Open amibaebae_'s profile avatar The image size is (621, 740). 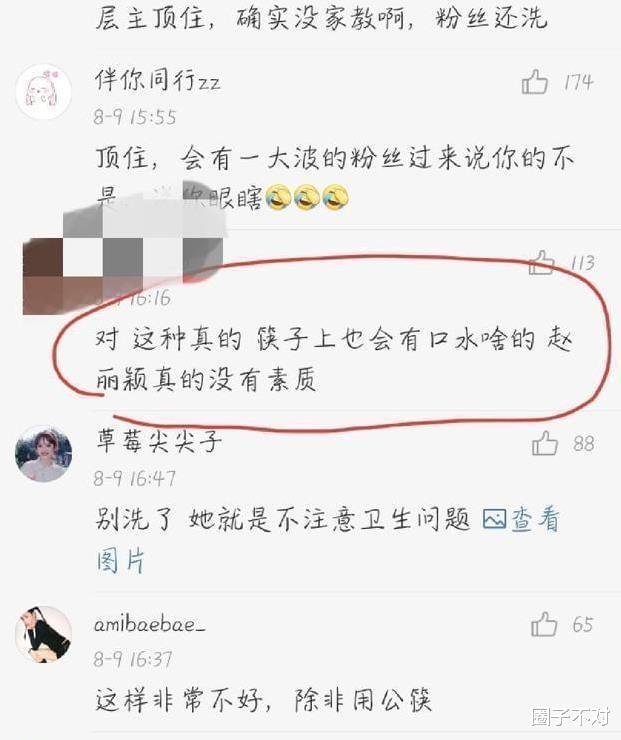pyautogui.click(x=43, y=634)
